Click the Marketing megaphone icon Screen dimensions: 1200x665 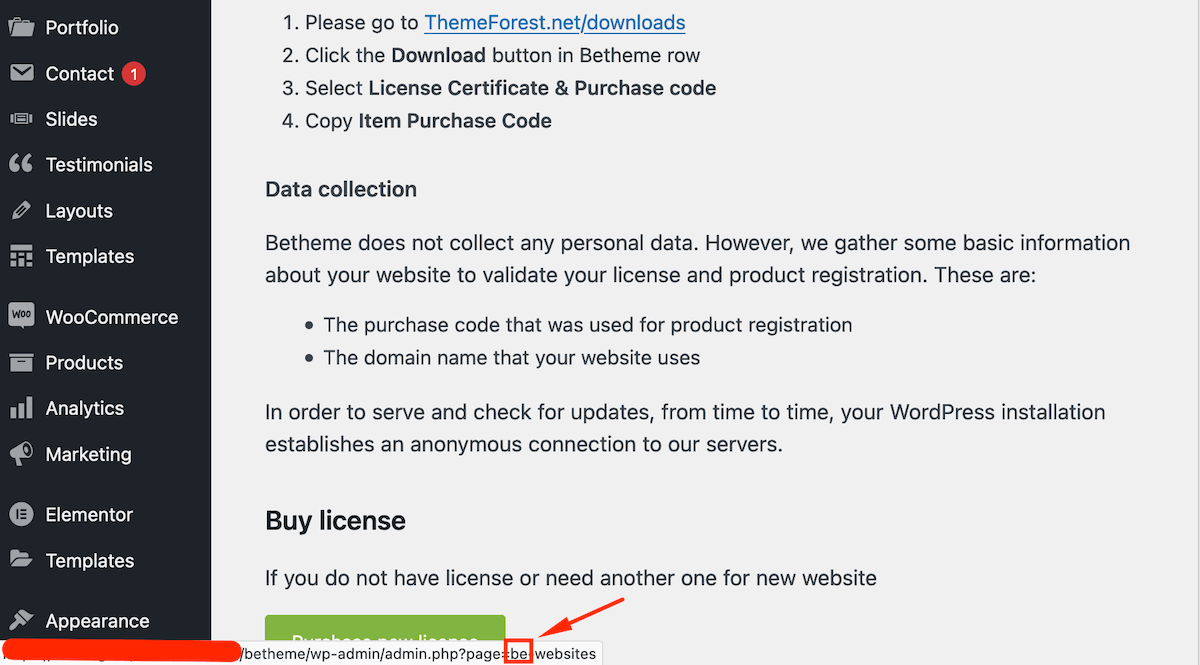(x=21, y=454)
